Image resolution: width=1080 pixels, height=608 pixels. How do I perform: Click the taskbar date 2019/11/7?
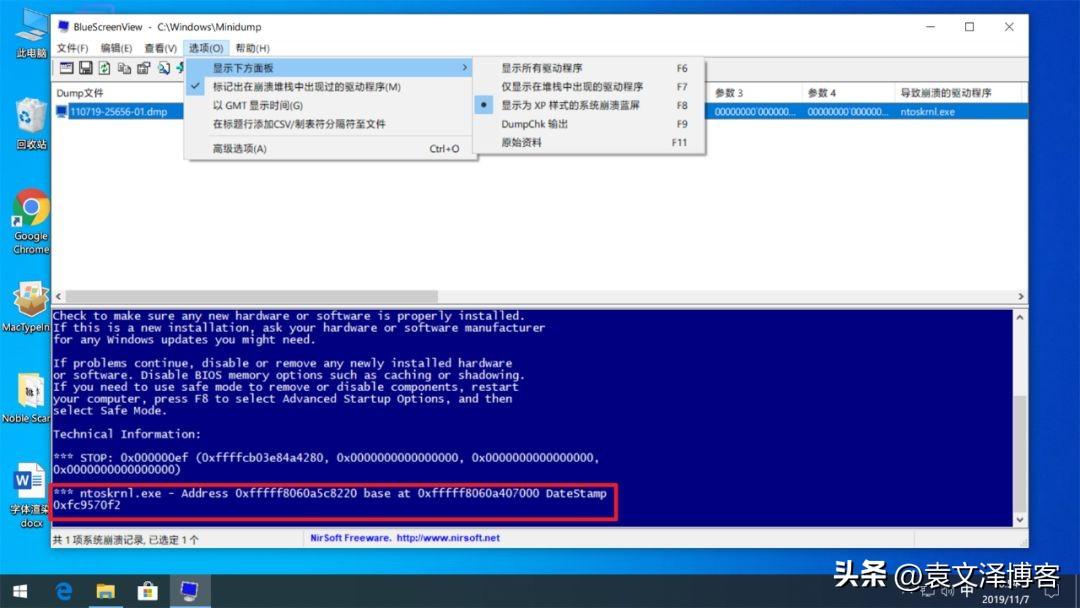(x=1005, y=600)
